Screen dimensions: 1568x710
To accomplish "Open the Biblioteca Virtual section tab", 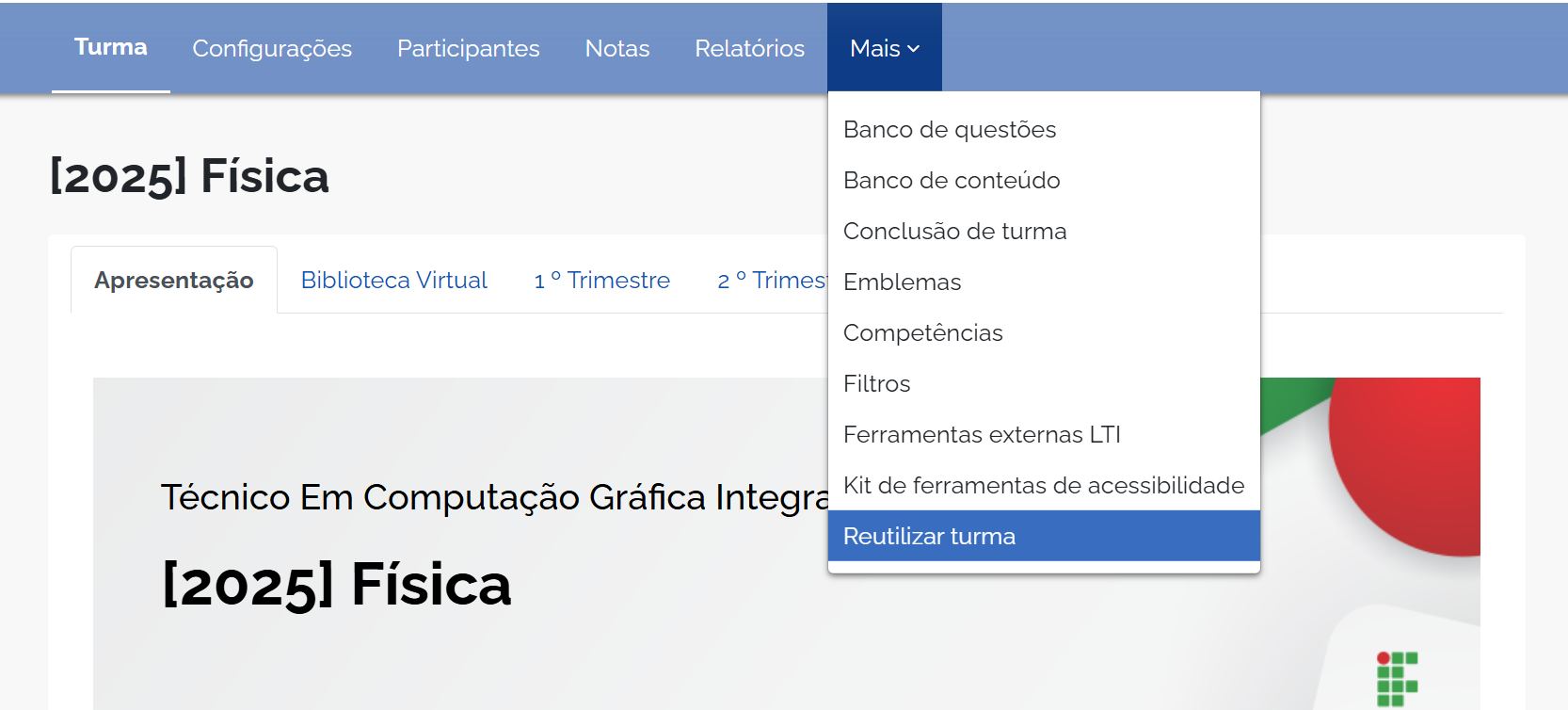I will click(393, 280).
